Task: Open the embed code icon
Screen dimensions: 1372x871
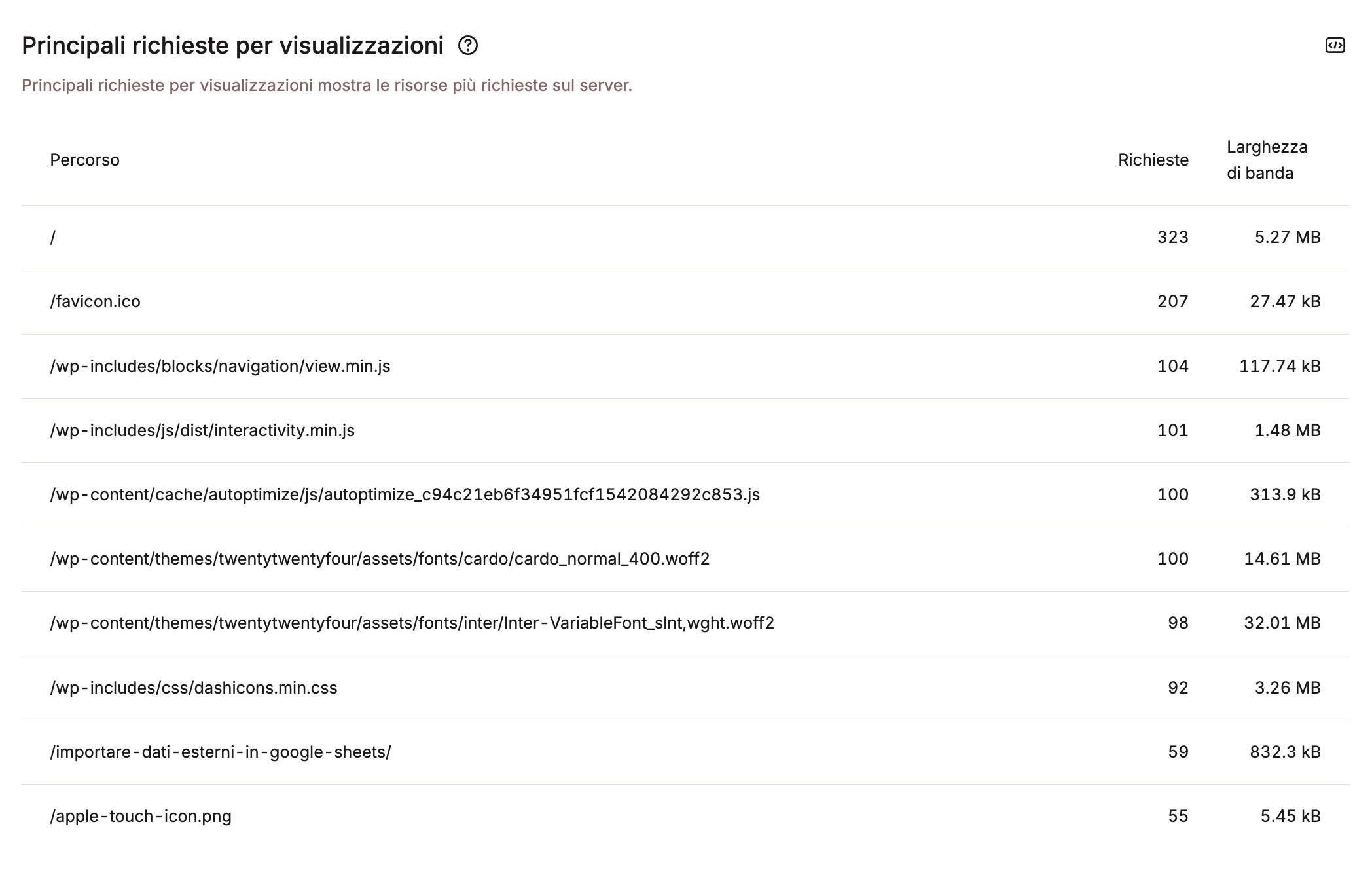Action: [1335, 45]
